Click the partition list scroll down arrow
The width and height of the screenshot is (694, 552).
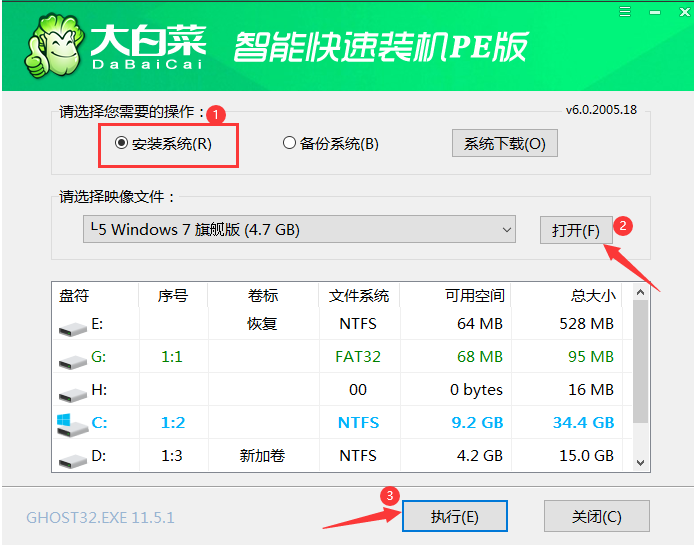pos(640,463)
